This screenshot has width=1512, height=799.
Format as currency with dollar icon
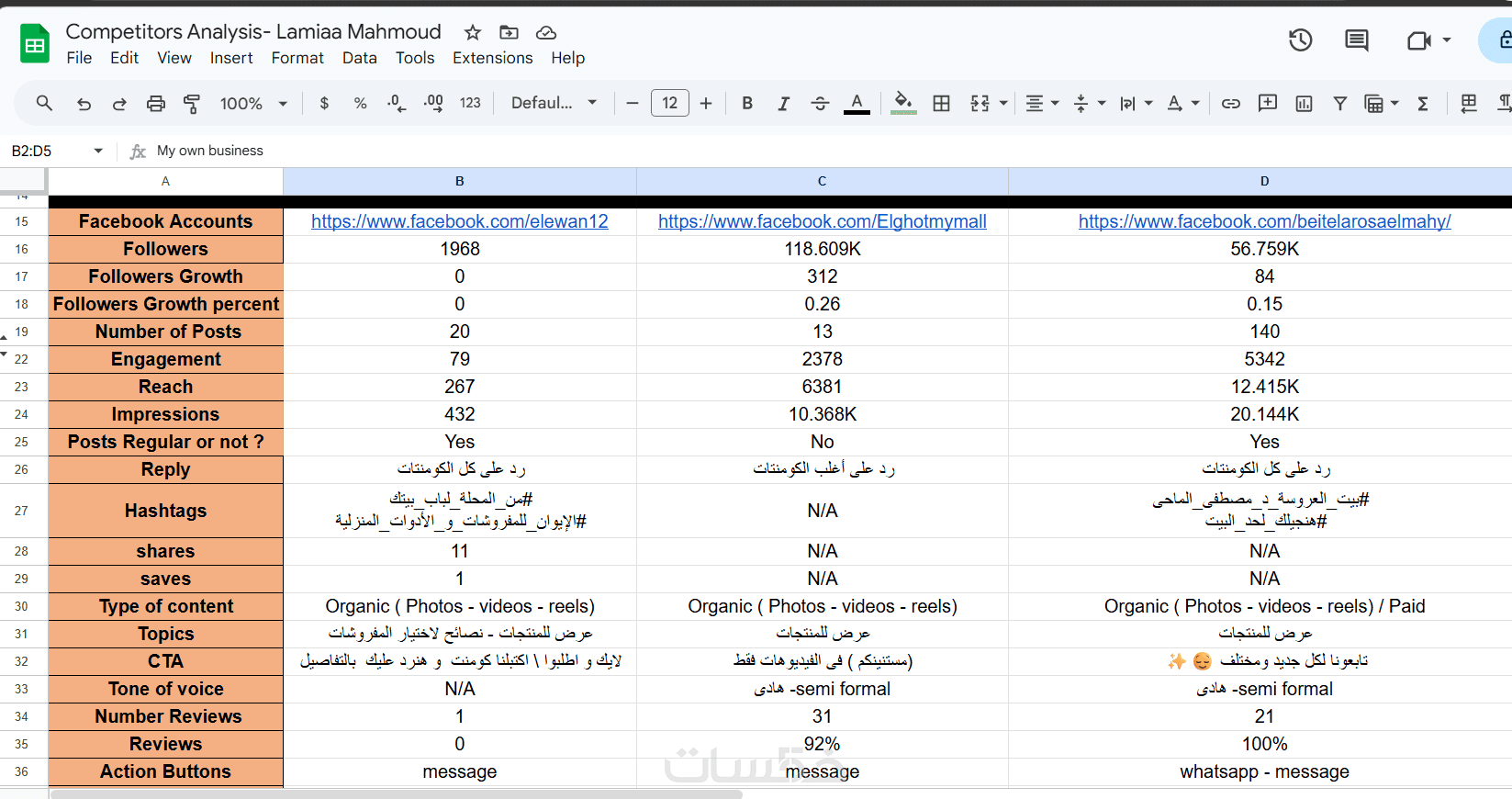(x=324, y=104)
